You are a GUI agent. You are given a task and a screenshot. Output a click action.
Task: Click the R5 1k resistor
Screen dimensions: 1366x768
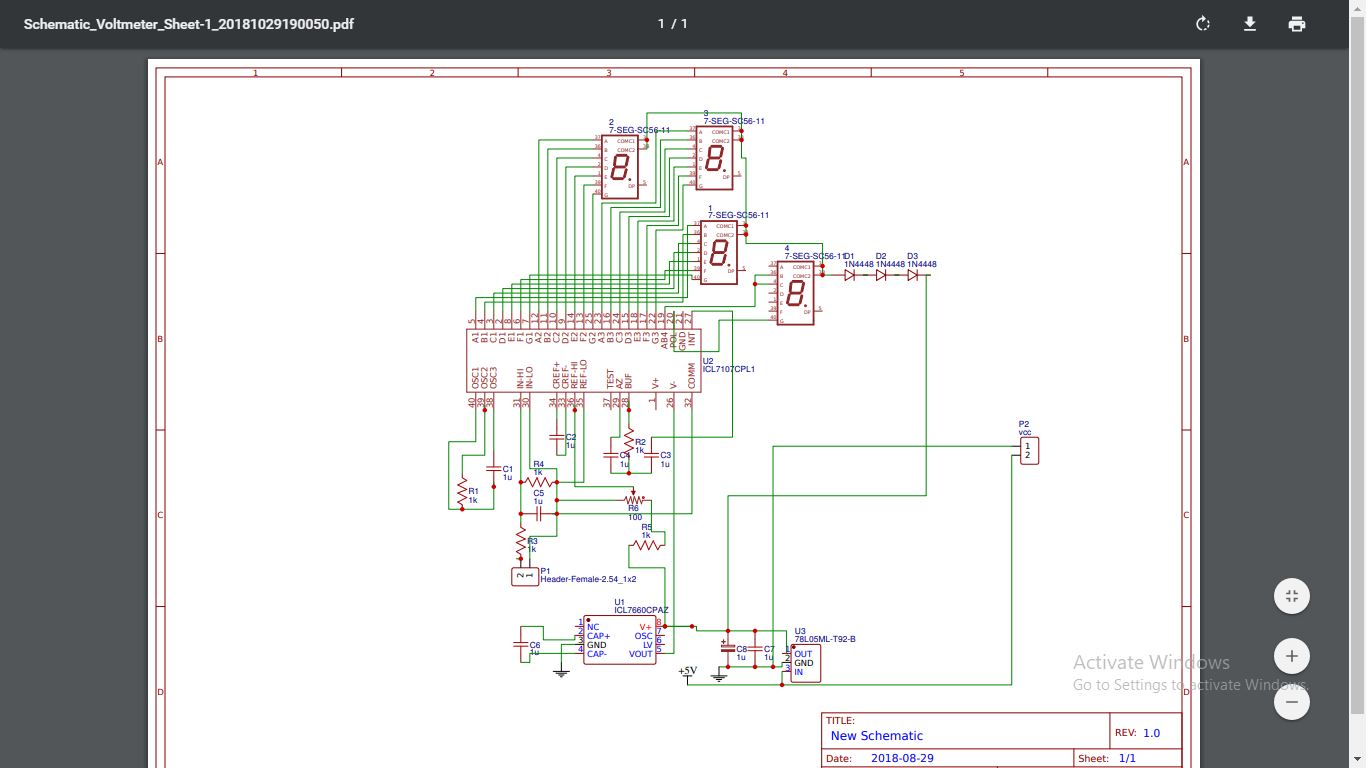click(x=648, y=545)
